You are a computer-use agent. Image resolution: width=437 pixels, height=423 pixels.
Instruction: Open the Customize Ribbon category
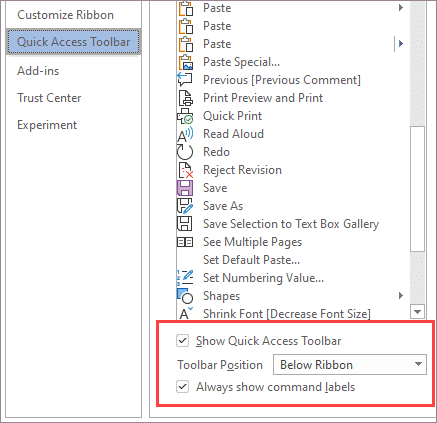pyautogui.click(x=65, y=15)
